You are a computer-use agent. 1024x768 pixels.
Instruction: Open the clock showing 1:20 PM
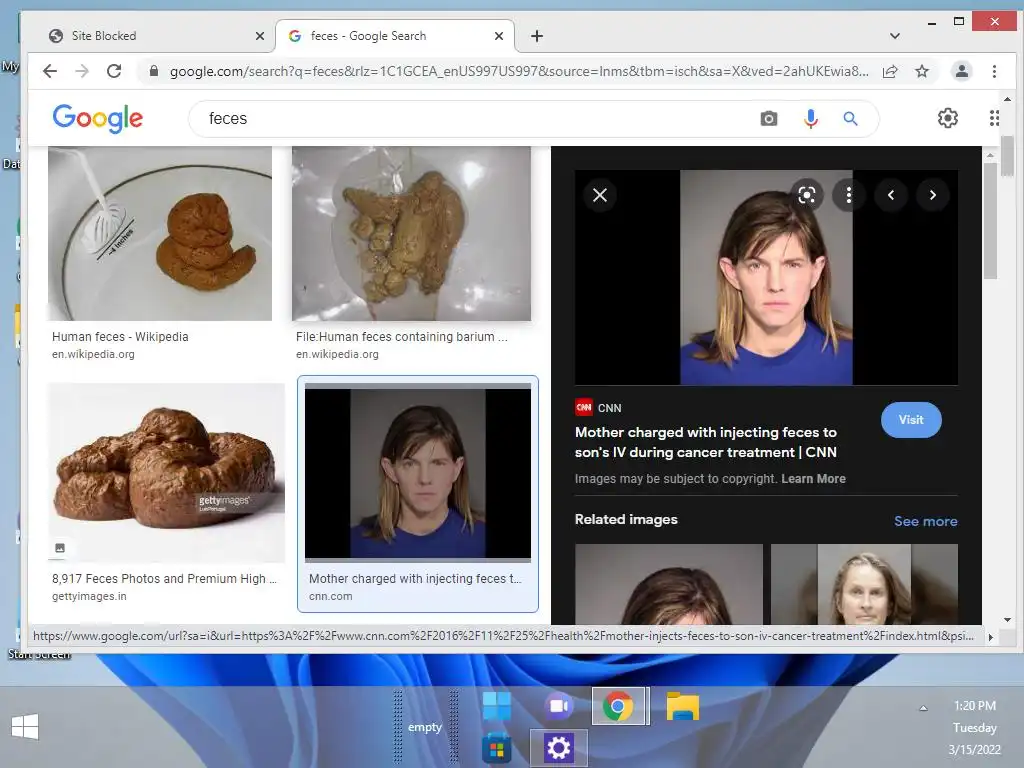(974, 728)
